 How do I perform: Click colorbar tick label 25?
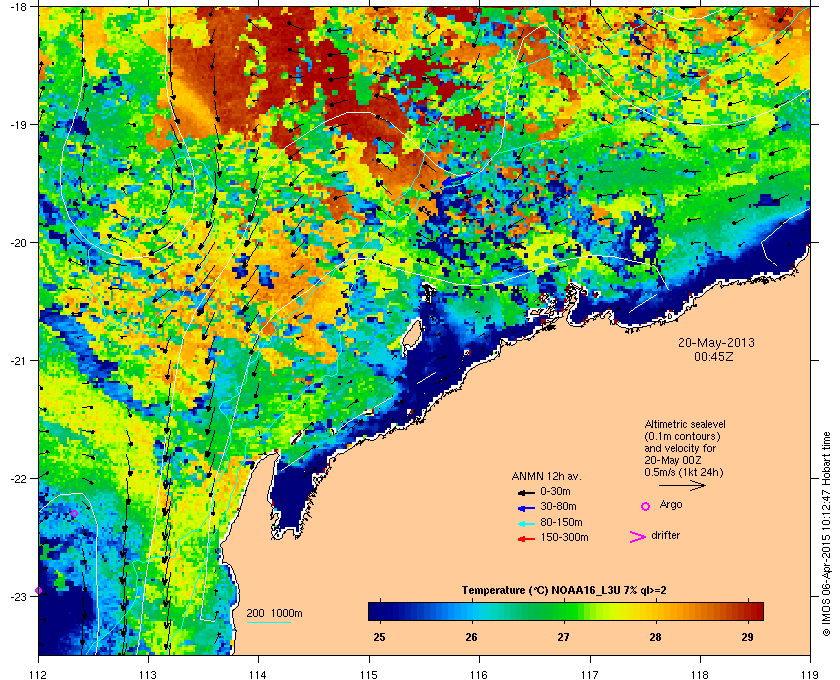[380, 637]
